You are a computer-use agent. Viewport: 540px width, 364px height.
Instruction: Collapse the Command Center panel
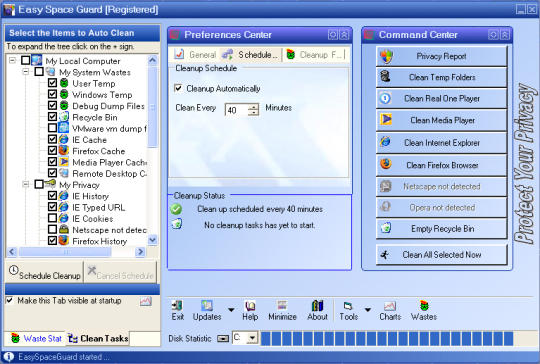(x=505, y=35)
